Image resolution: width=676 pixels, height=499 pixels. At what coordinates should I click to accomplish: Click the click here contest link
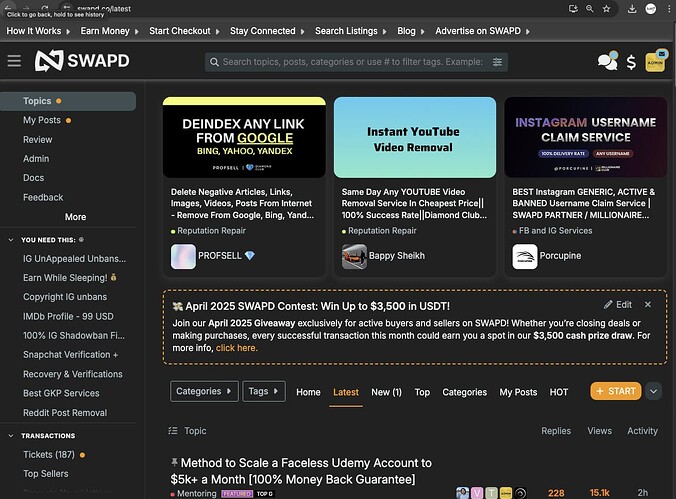(x=236, y=348)
